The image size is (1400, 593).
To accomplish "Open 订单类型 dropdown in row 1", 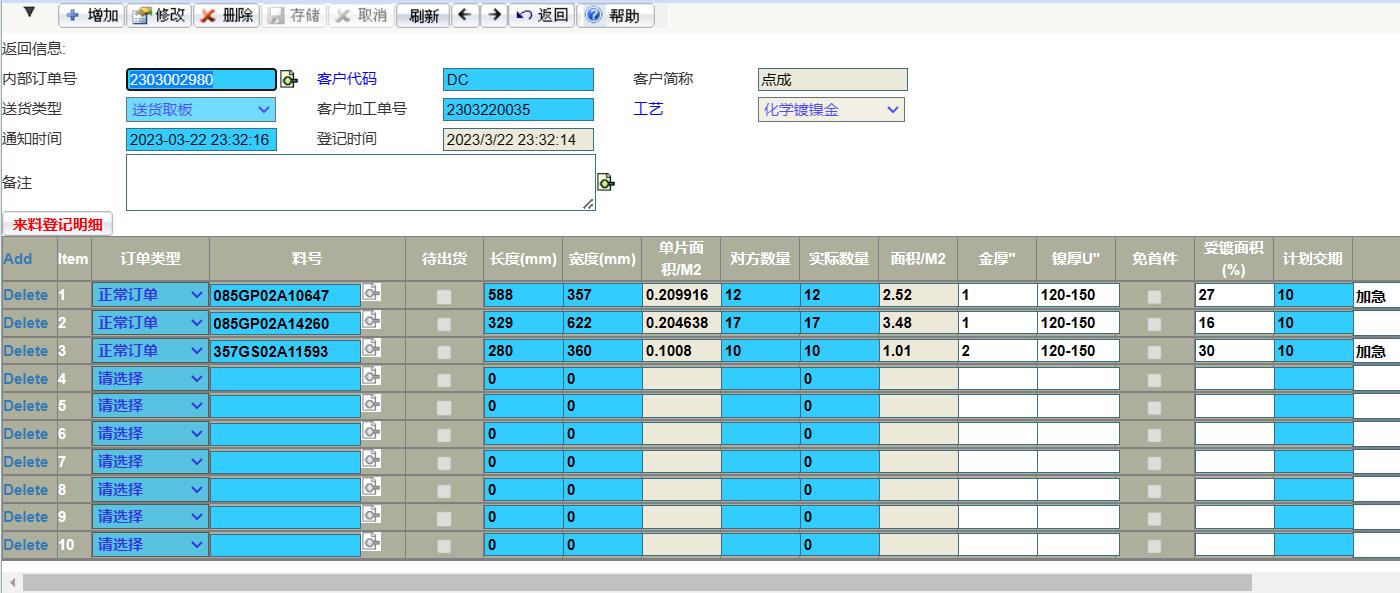I will click(x=150, y=295).
